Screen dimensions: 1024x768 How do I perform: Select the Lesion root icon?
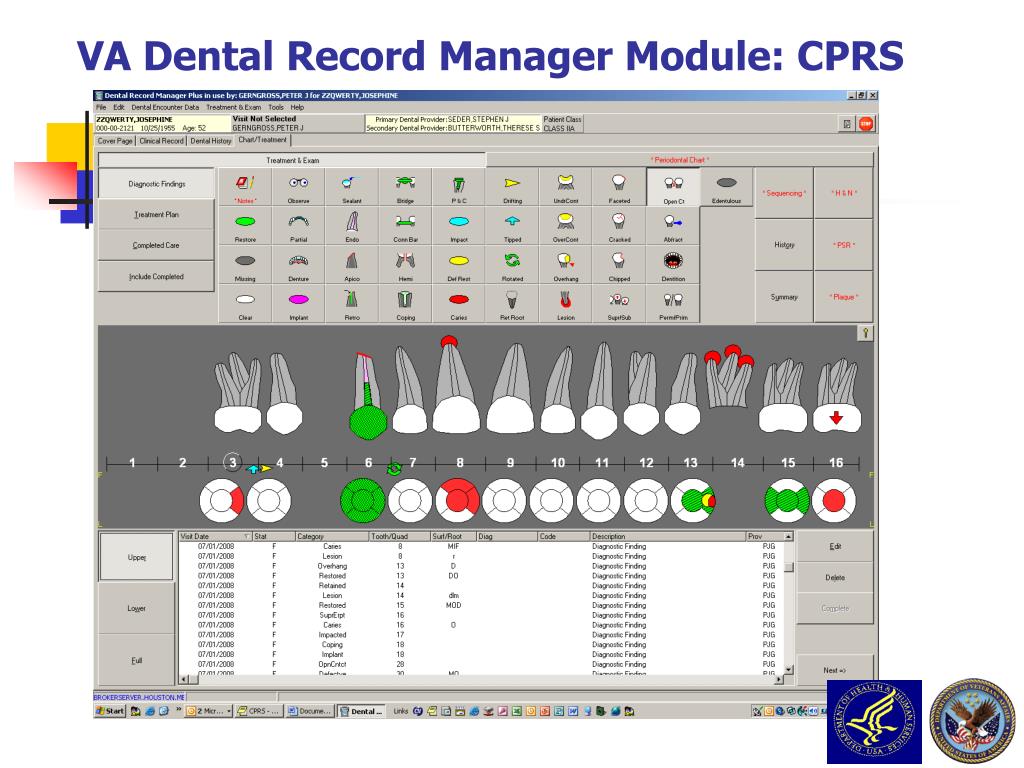point(566,304)
